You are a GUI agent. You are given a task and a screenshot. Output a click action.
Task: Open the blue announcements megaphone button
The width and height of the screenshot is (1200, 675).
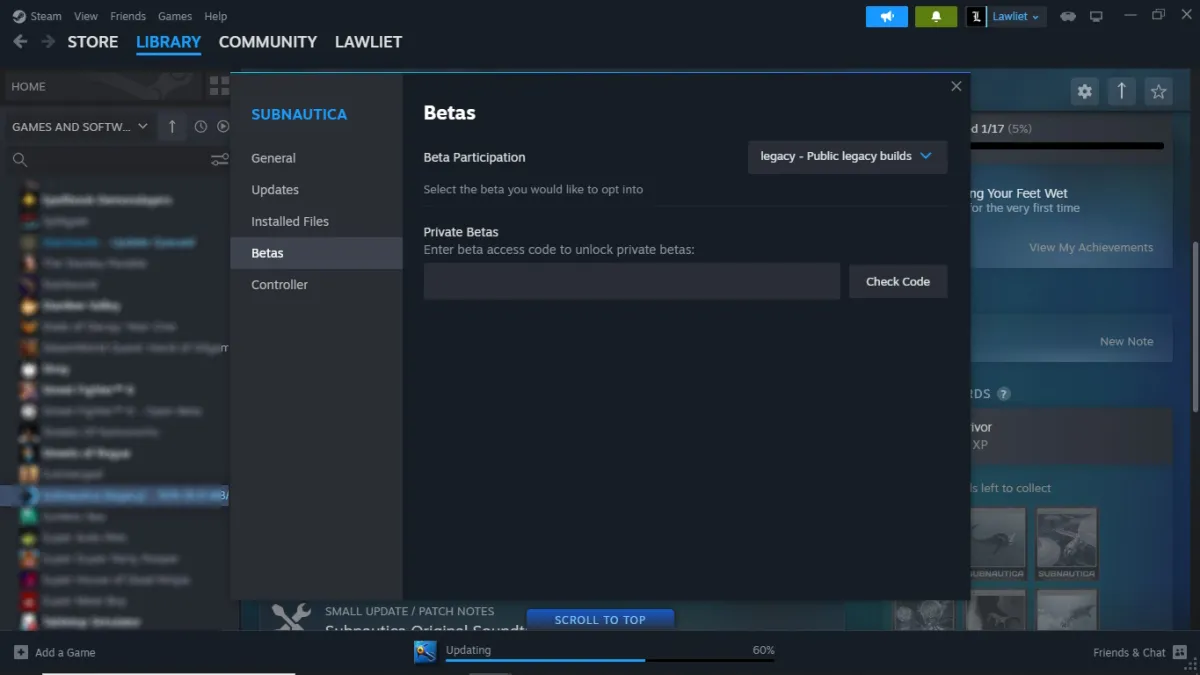tap(886, 16)
